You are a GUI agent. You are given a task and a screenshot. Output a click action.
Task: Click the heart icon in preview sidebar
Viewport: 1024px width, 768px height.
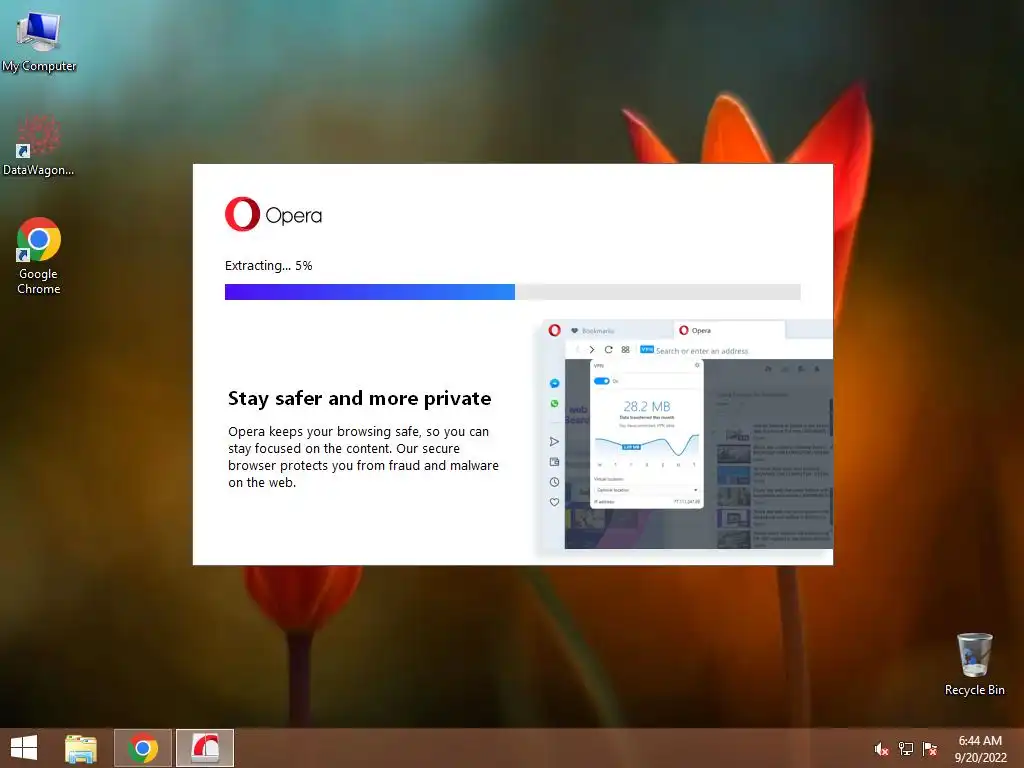click(554, 502)
